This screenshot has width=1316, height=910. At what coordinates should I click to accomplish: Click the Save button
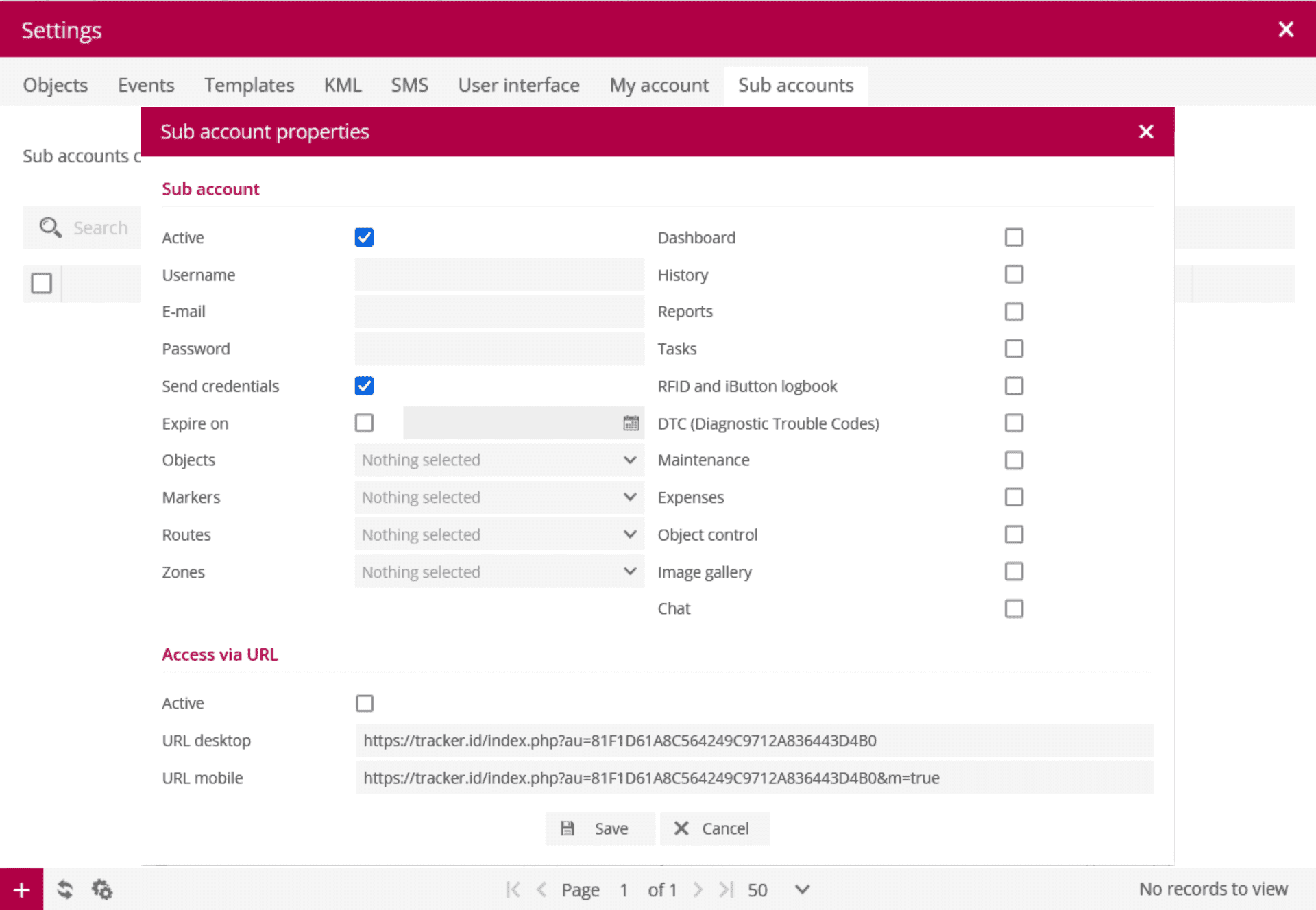(599, 828)
